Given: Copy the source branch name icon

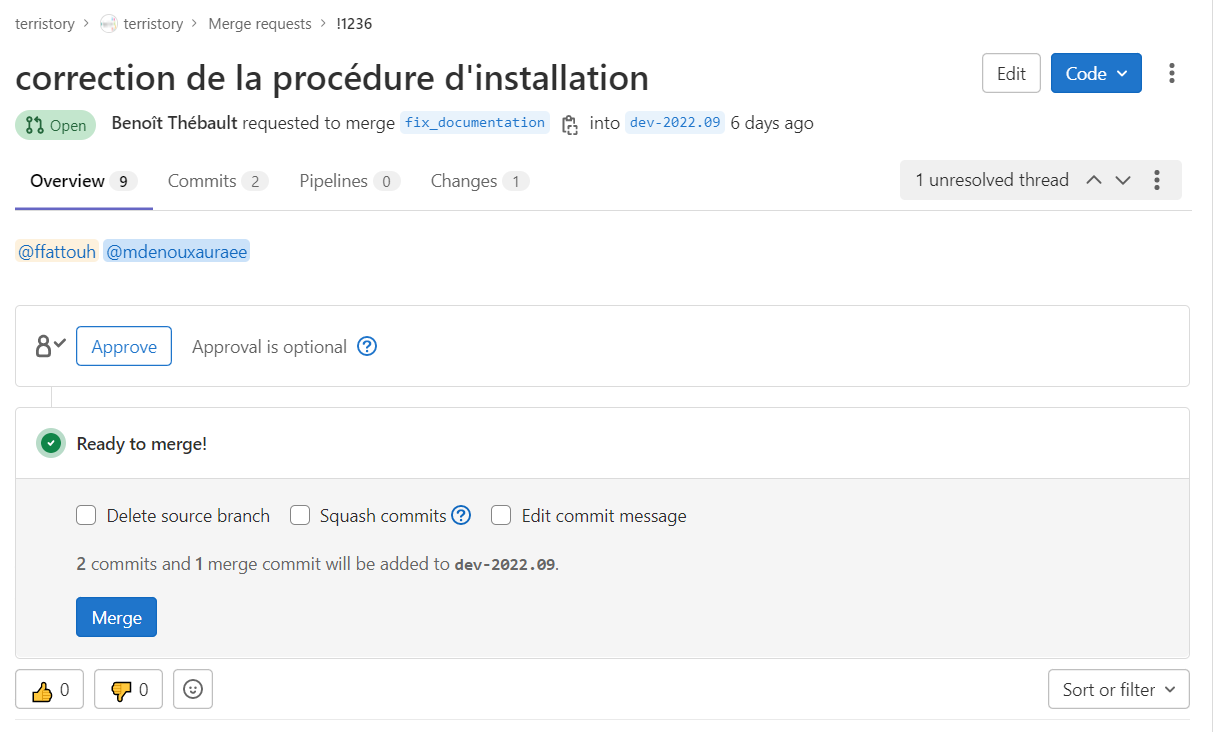Looking at the screenshot, I should click(570, 124).
